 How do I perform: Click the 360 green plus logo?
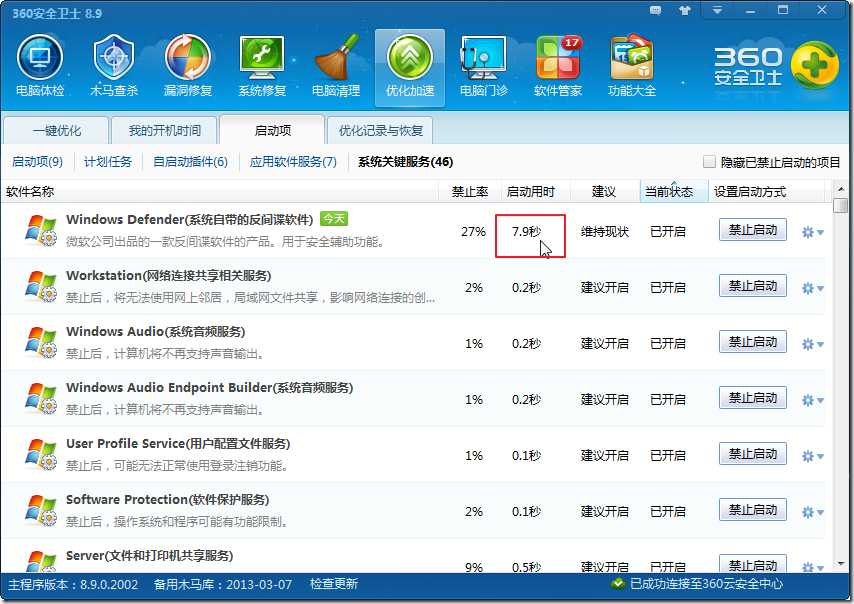point(815,65)
